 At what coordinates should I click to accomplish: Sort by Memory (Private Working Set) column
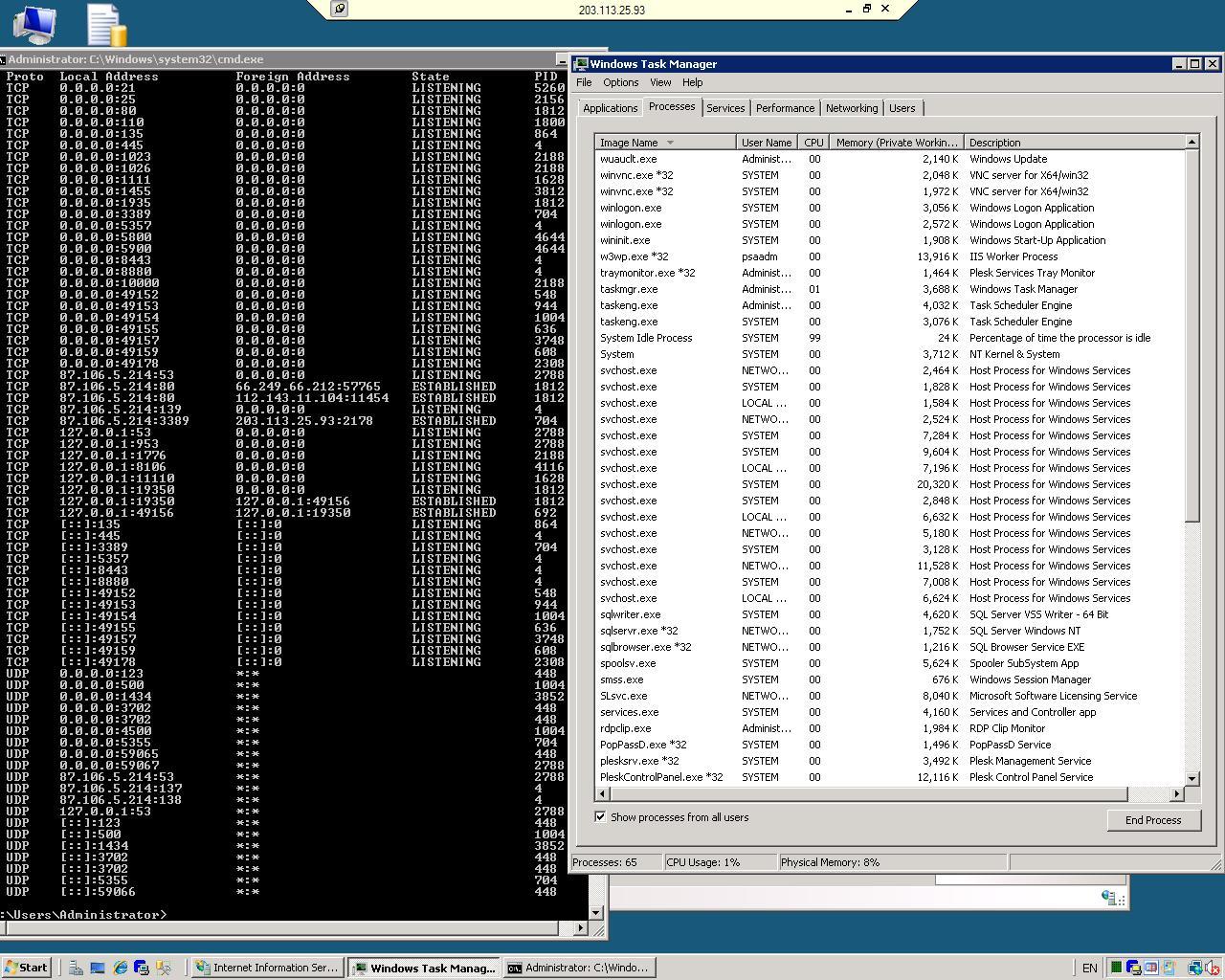click(x=897, y=143)
